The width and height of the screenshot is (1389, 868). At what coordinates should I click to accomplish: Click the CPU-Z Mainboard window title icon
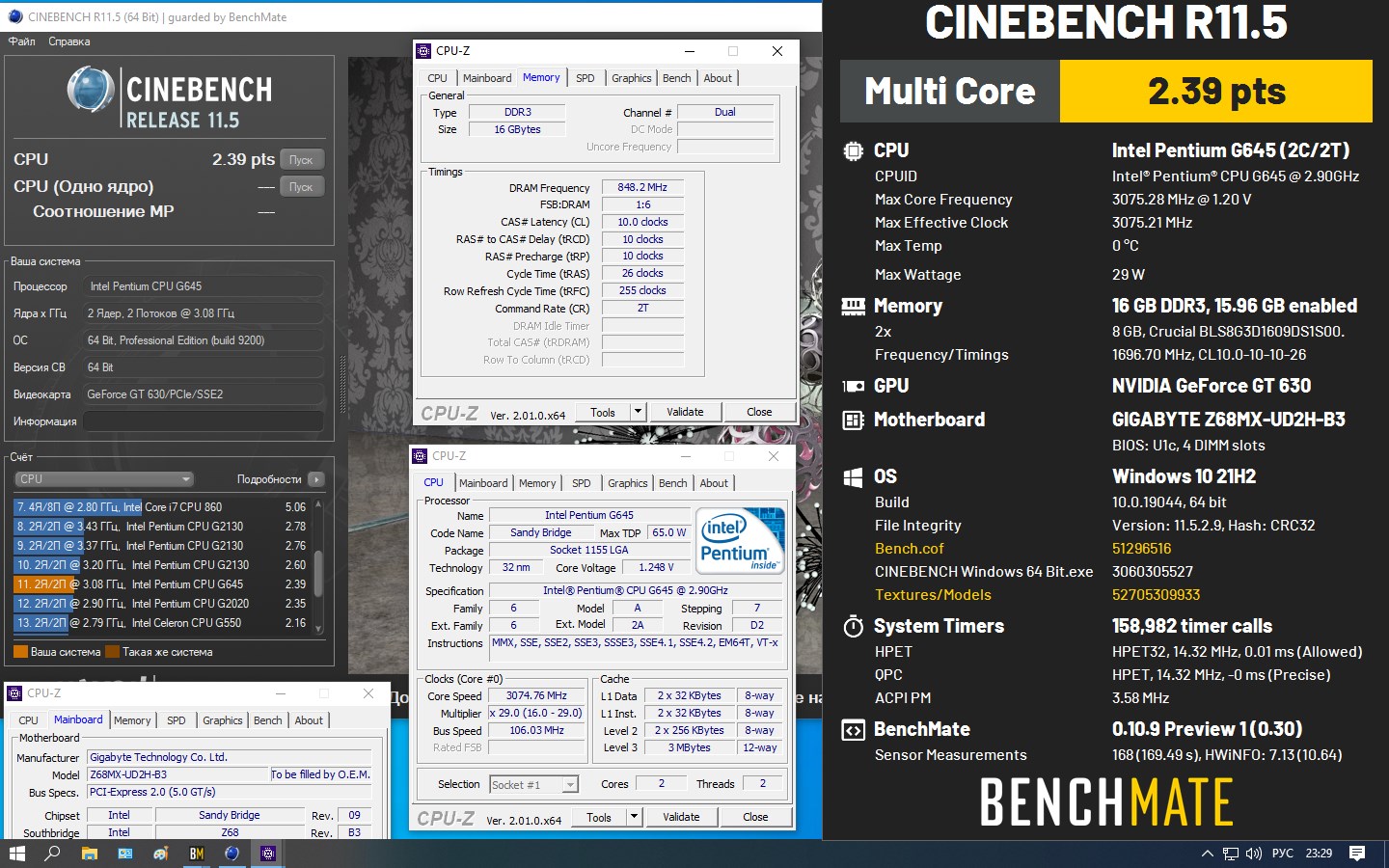(14, 693)
